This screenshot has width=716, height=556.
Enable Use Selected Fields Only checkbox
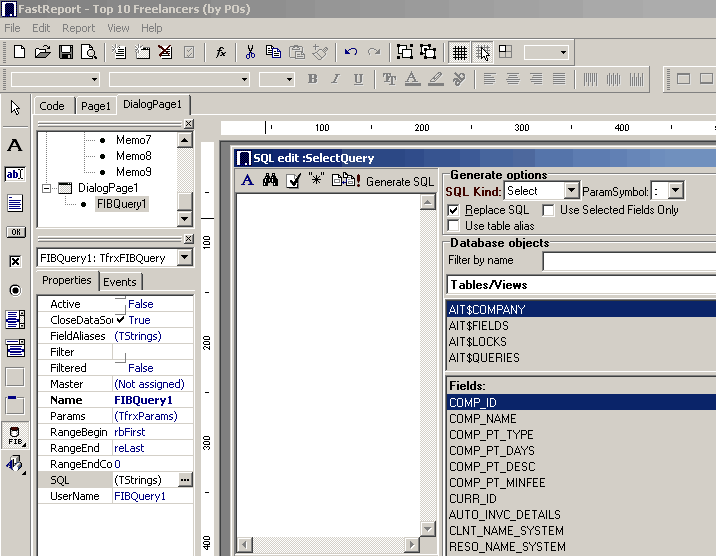click(x=549, y=210)
